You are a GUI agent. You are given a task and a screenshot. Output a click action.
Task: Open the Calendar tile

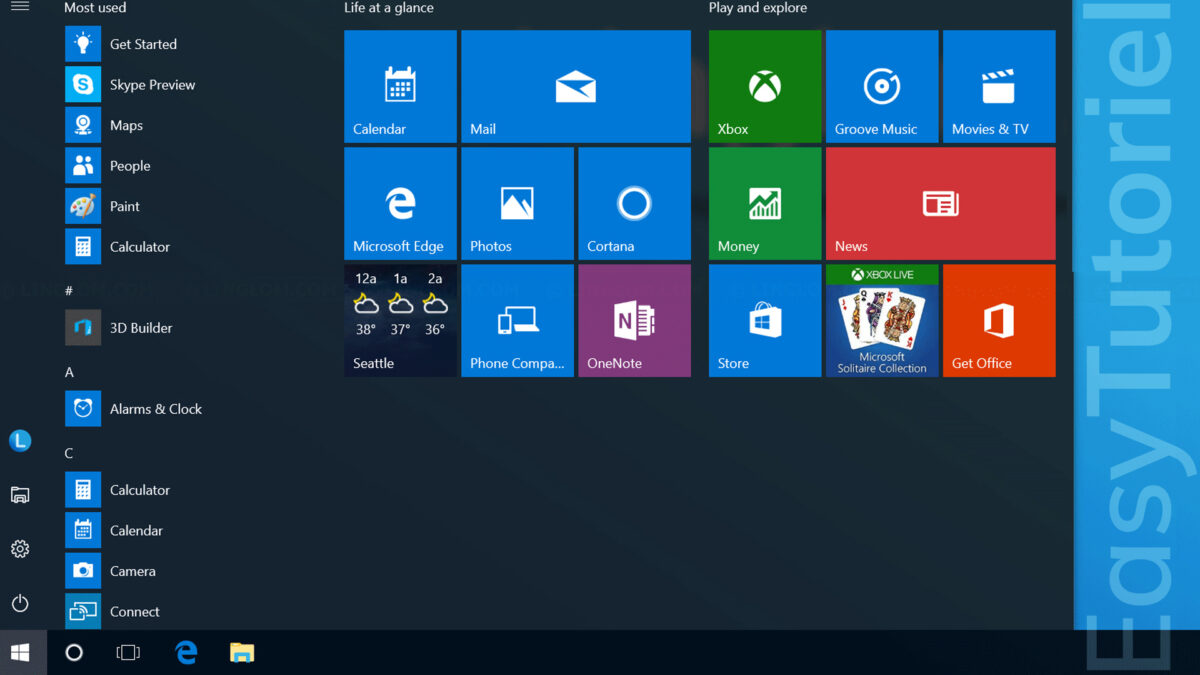pos(400,86)
